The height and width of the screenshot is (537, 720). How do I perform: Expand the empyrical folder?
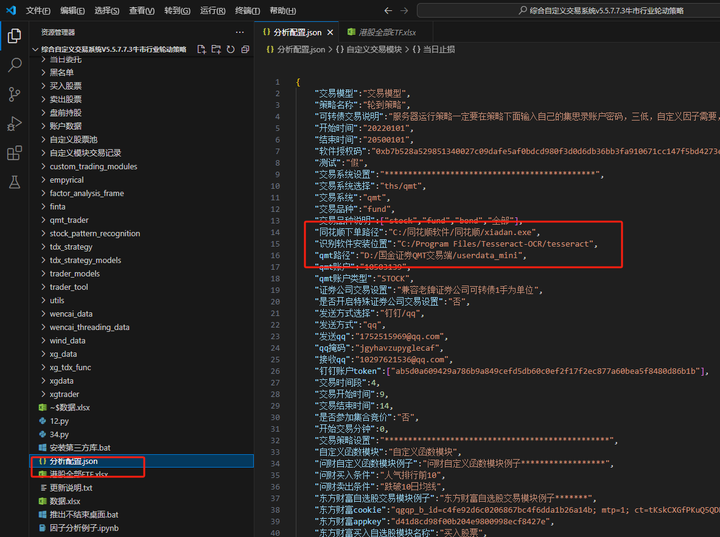click(67, 180)
